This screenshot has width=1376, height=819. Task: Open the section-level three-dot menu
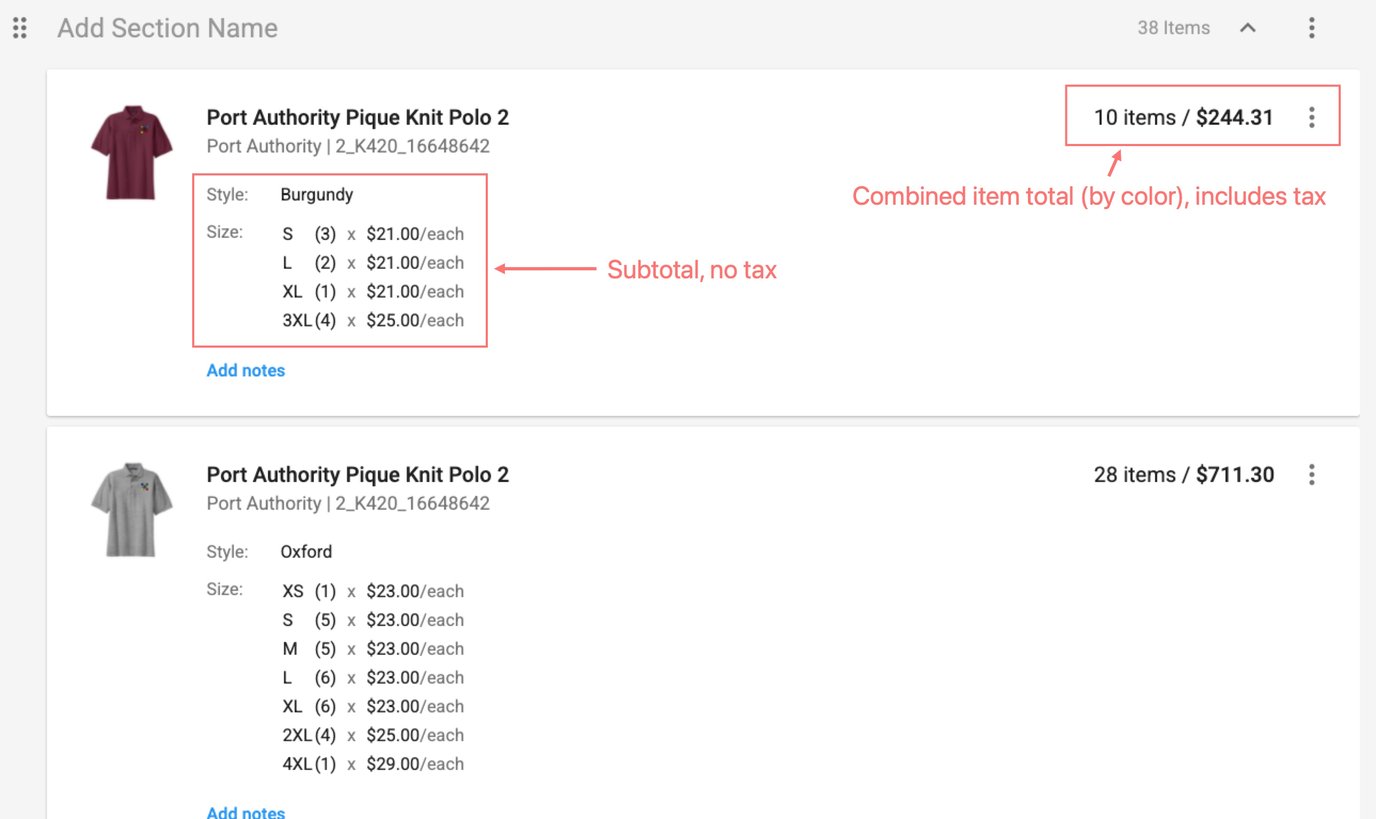click(x=1311, y=28)
